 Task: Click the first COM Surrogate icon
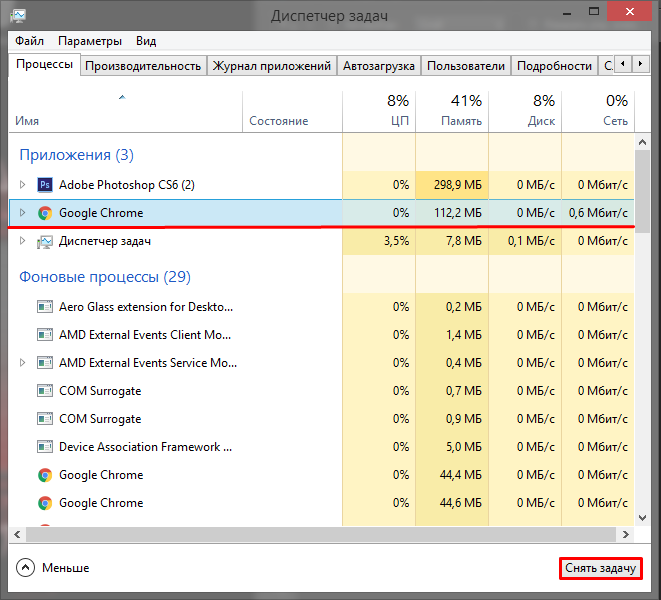[x=44, y=391]
